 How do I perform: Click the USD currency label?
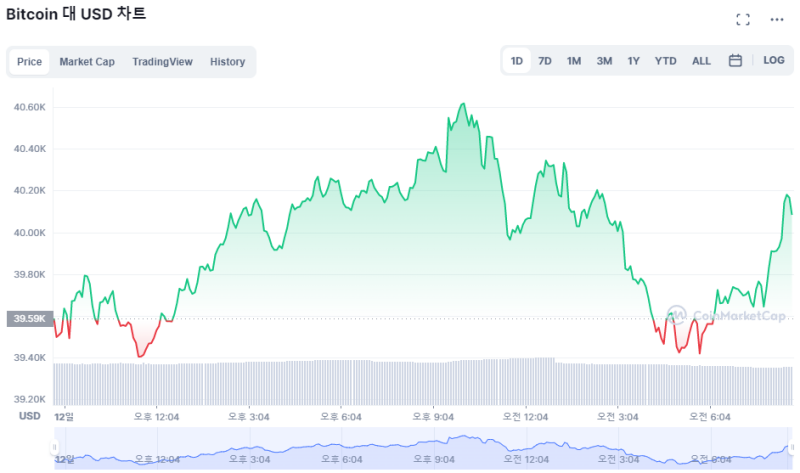point(30,416)
